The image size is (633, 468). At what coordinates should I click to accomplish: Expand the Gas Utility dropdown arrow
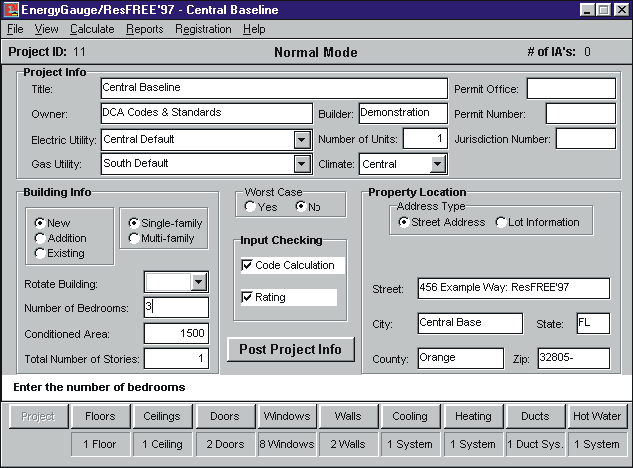pos(302,164)
